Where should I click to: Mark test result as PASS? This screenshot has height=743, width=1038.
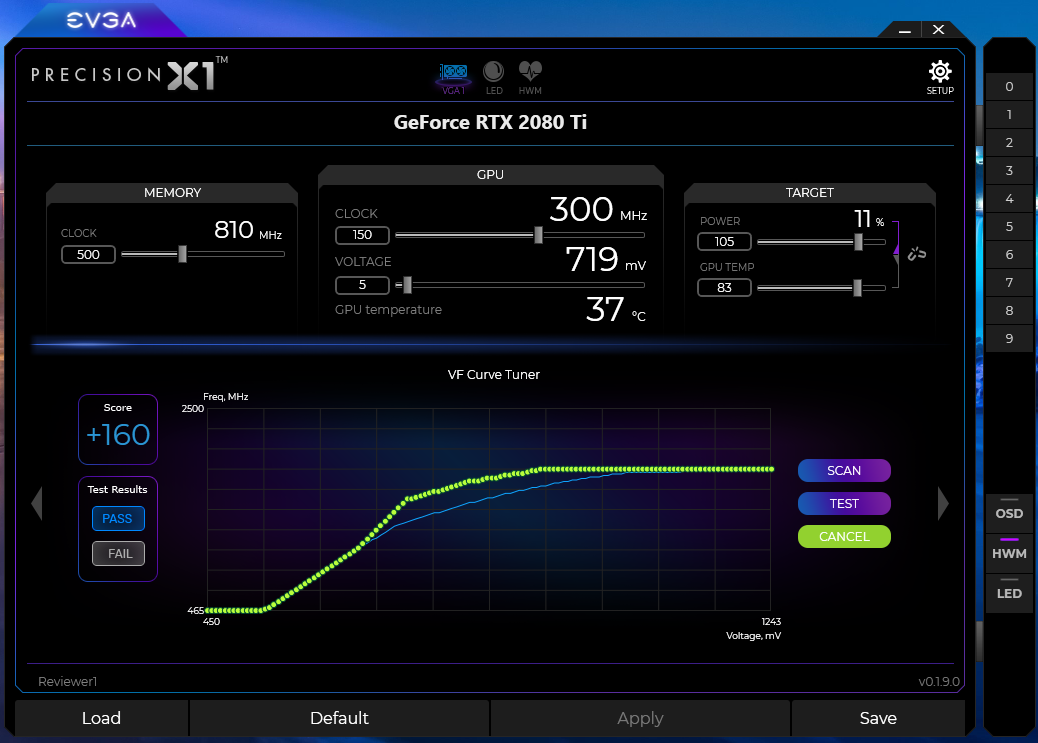pyautogui.click(x=118, y=519)
